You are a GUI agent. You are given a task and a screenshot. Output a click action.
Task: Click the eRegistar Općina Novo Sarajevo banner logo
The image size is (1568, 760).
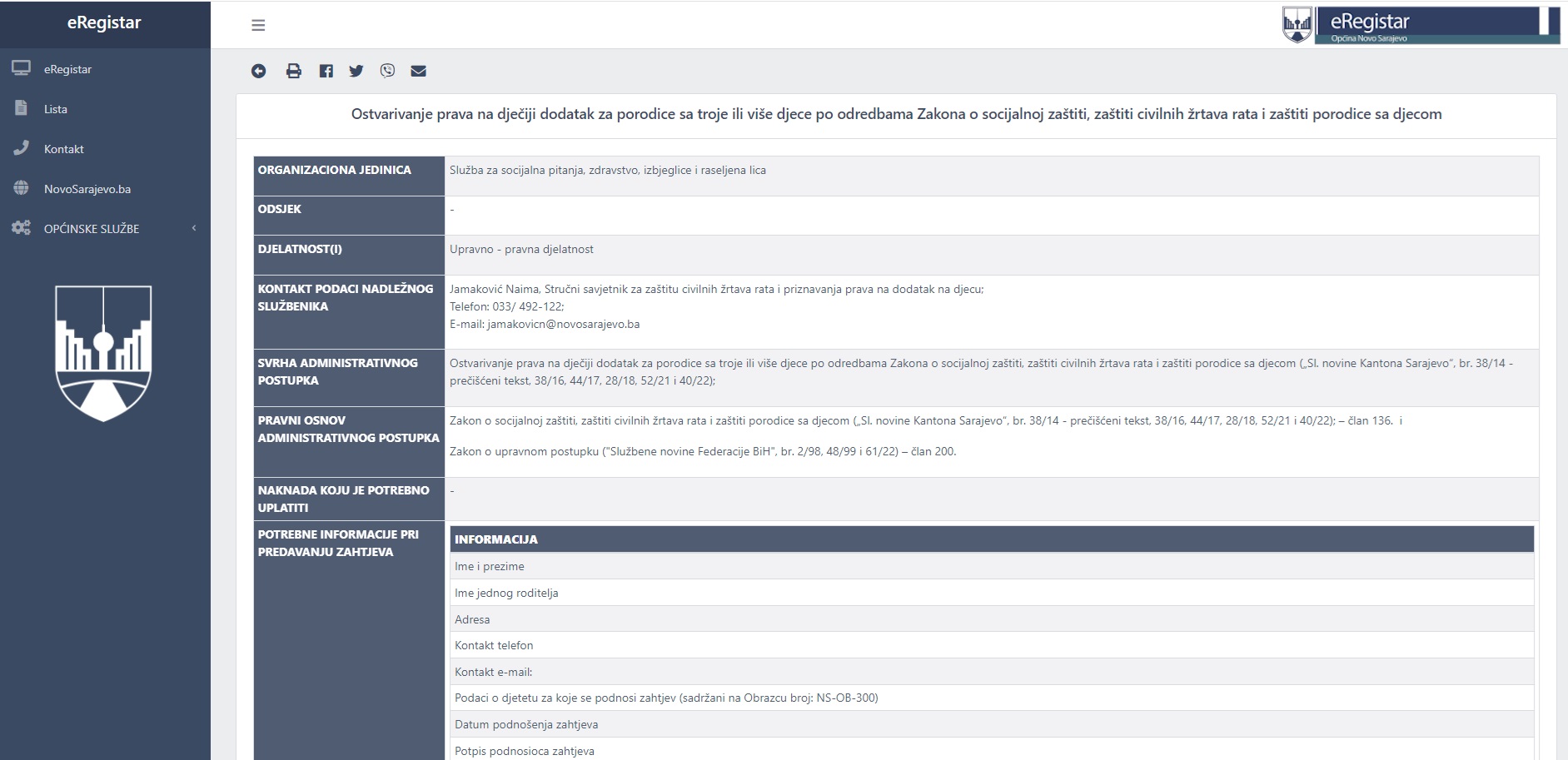click(x=1420, y=25)
